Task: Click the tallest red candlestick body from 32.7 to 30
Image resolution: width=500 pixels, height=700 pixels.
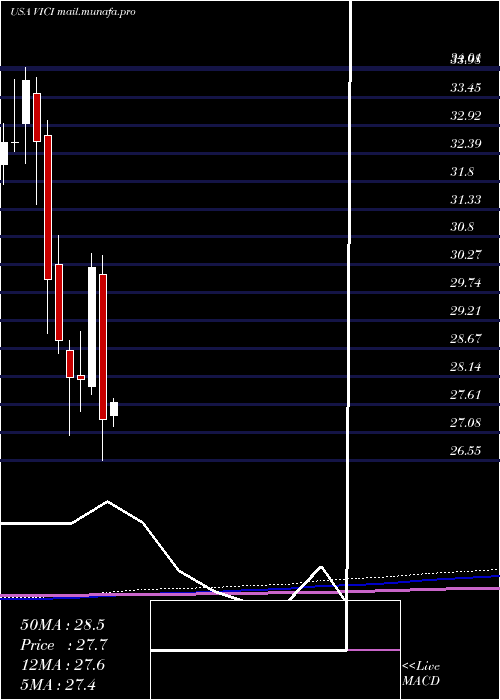Action: pyautogui.click(x=48, y=207)
